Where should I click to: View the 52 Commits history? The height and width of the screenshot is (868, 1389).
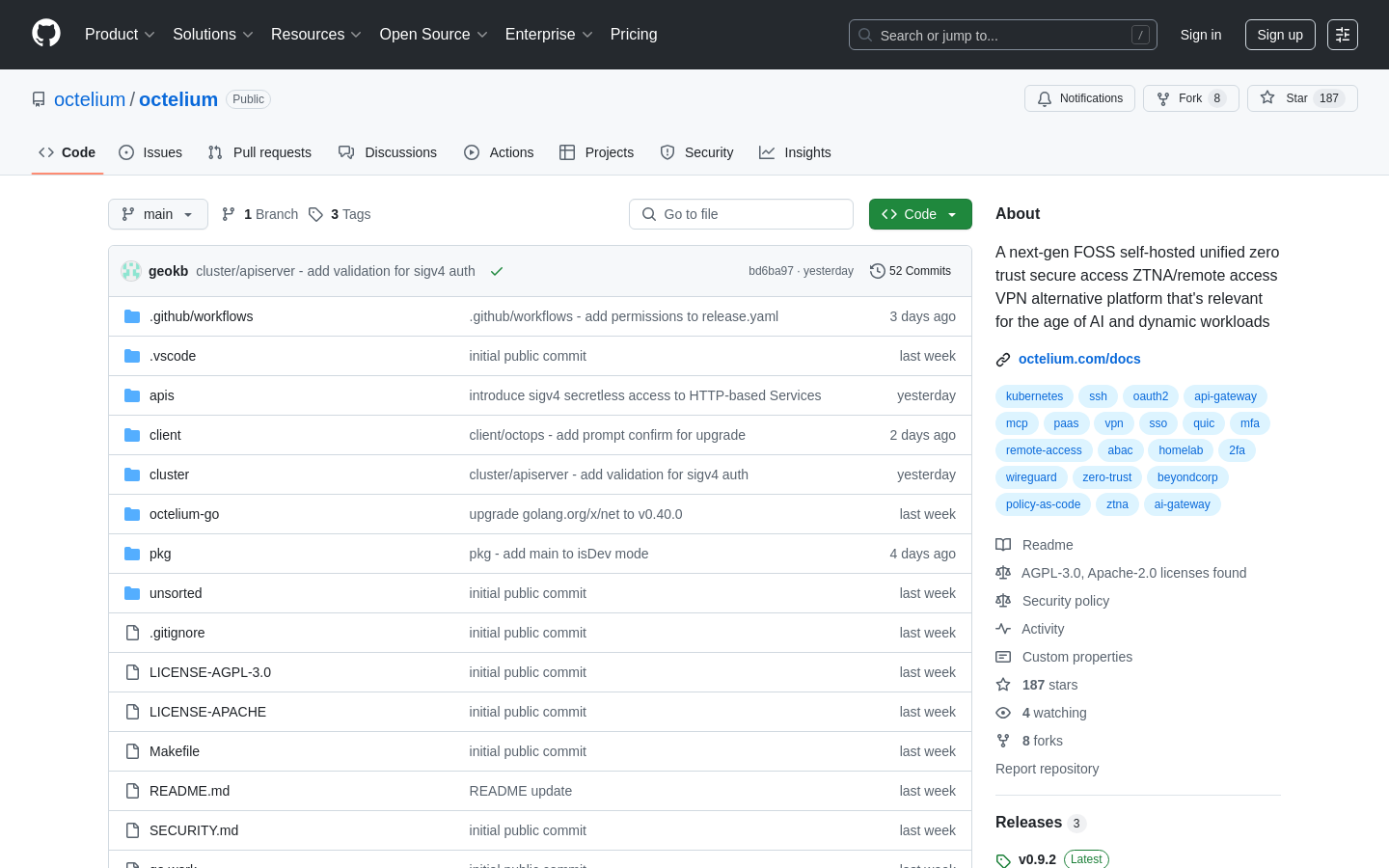coord(911,271)
